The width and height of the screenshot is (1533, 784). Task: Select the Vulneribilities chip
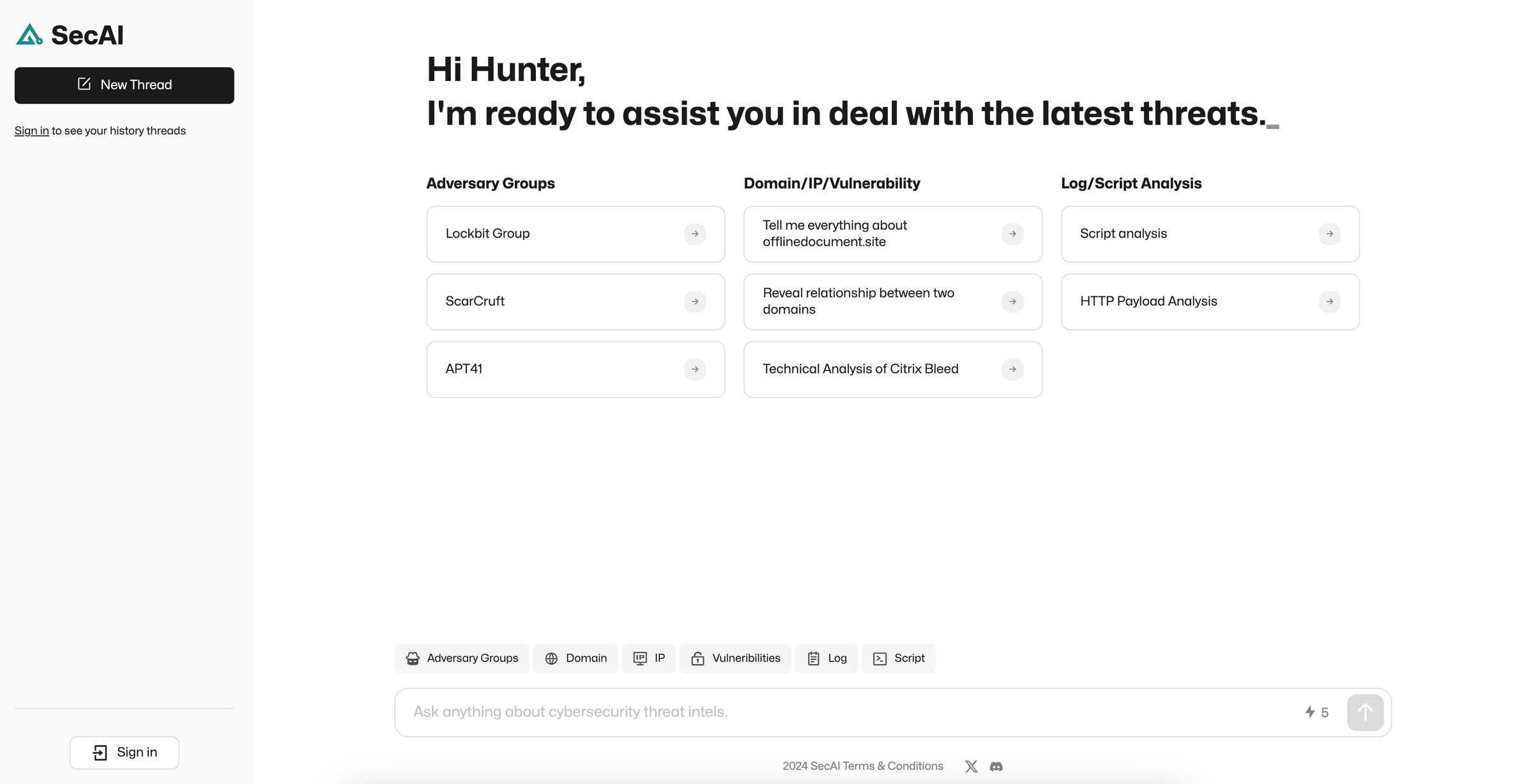click(x=735, y=658)
